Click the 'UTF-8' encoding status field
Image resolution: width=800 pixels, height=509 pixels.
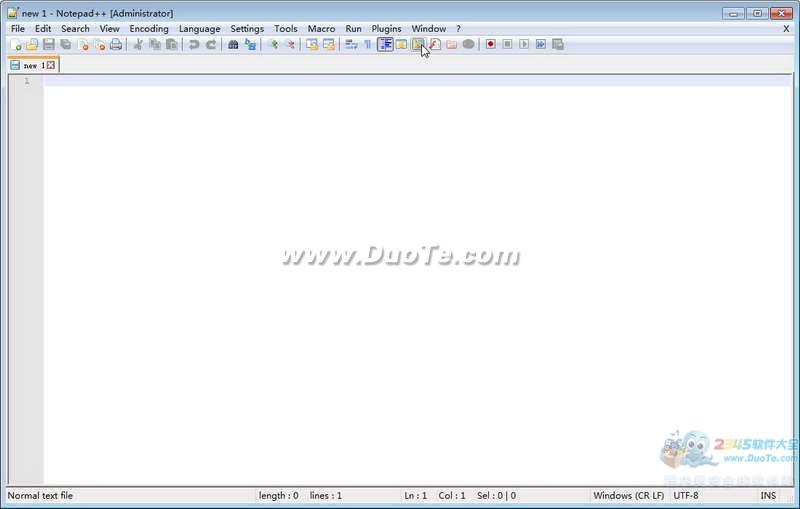[x=686, y=496]
